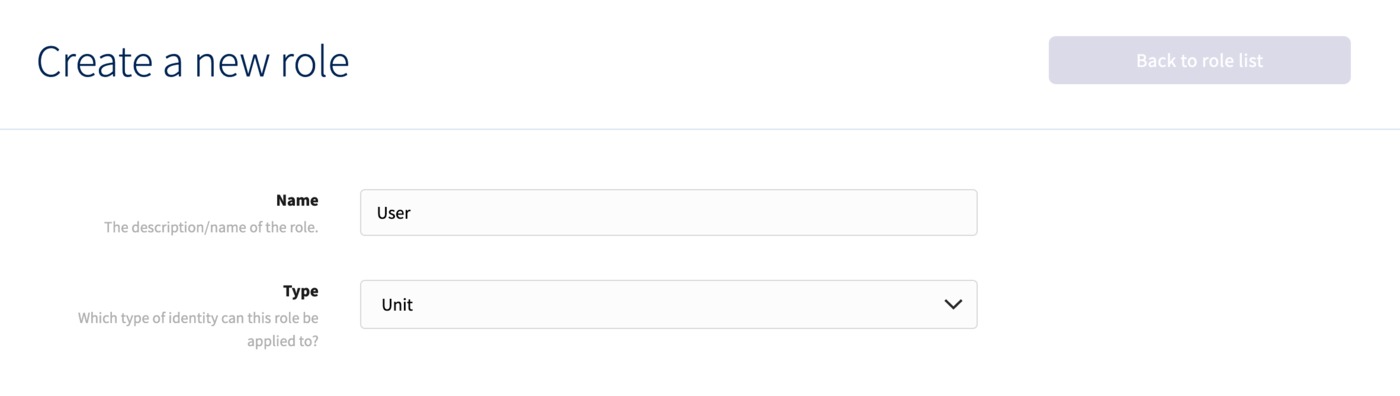This screenshot has width=1400, height=396.
Task: Click the blank middle of the Type select box
Action: click(670, 304)
